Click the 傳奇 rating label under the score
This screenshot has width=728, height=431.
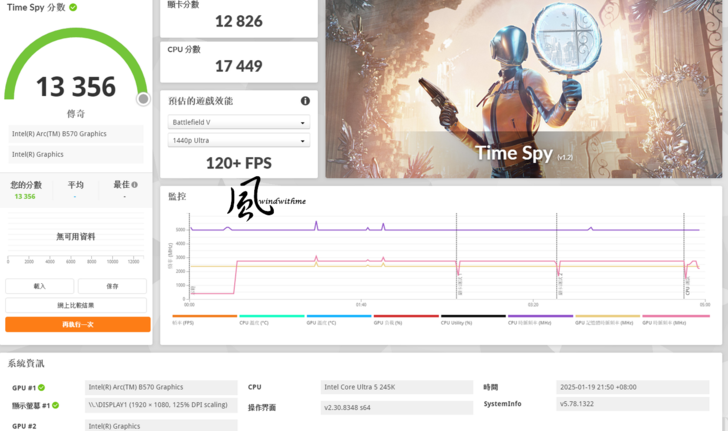tap(76, 113)
